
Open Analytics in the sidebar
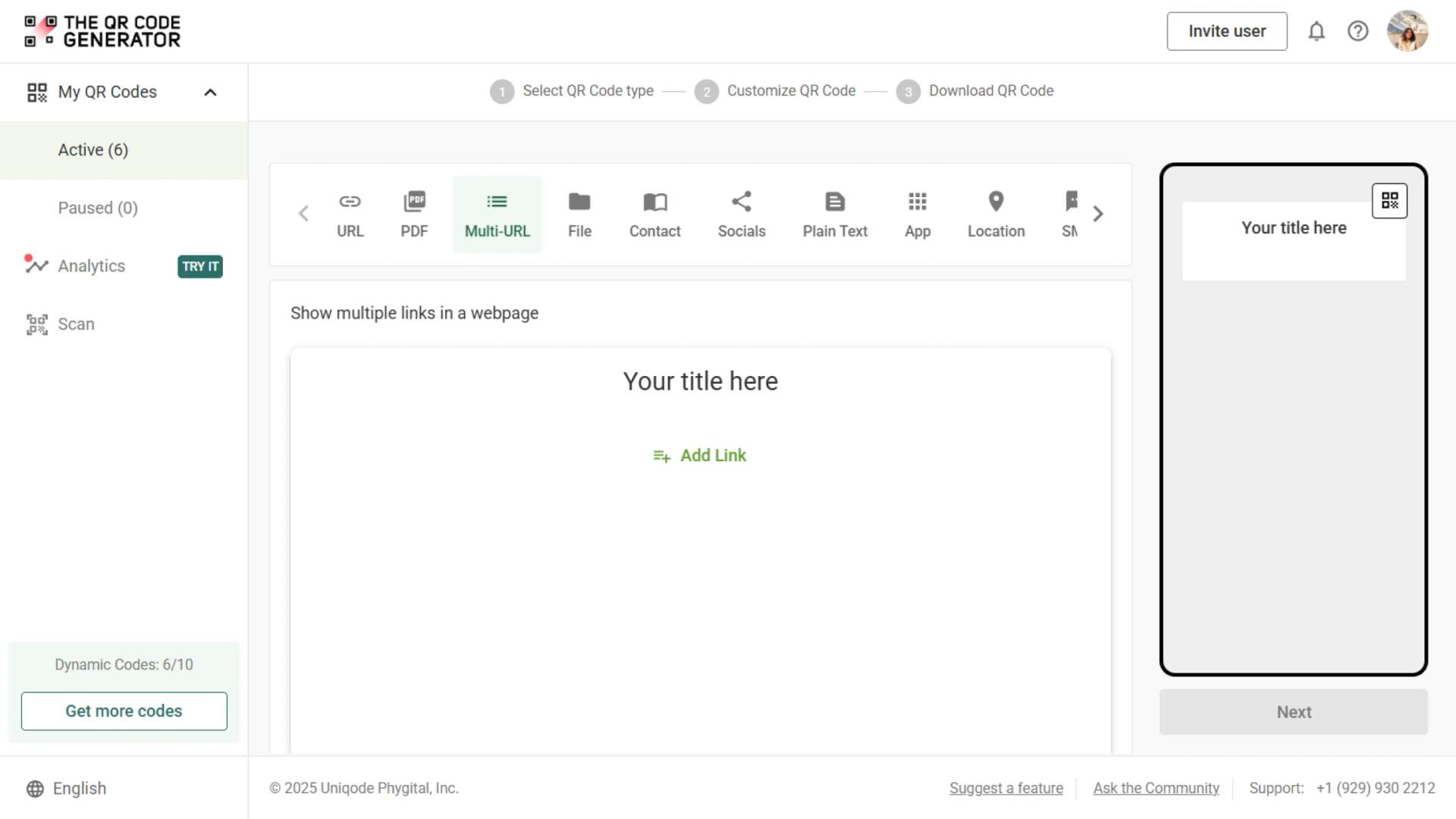point(91,266)
